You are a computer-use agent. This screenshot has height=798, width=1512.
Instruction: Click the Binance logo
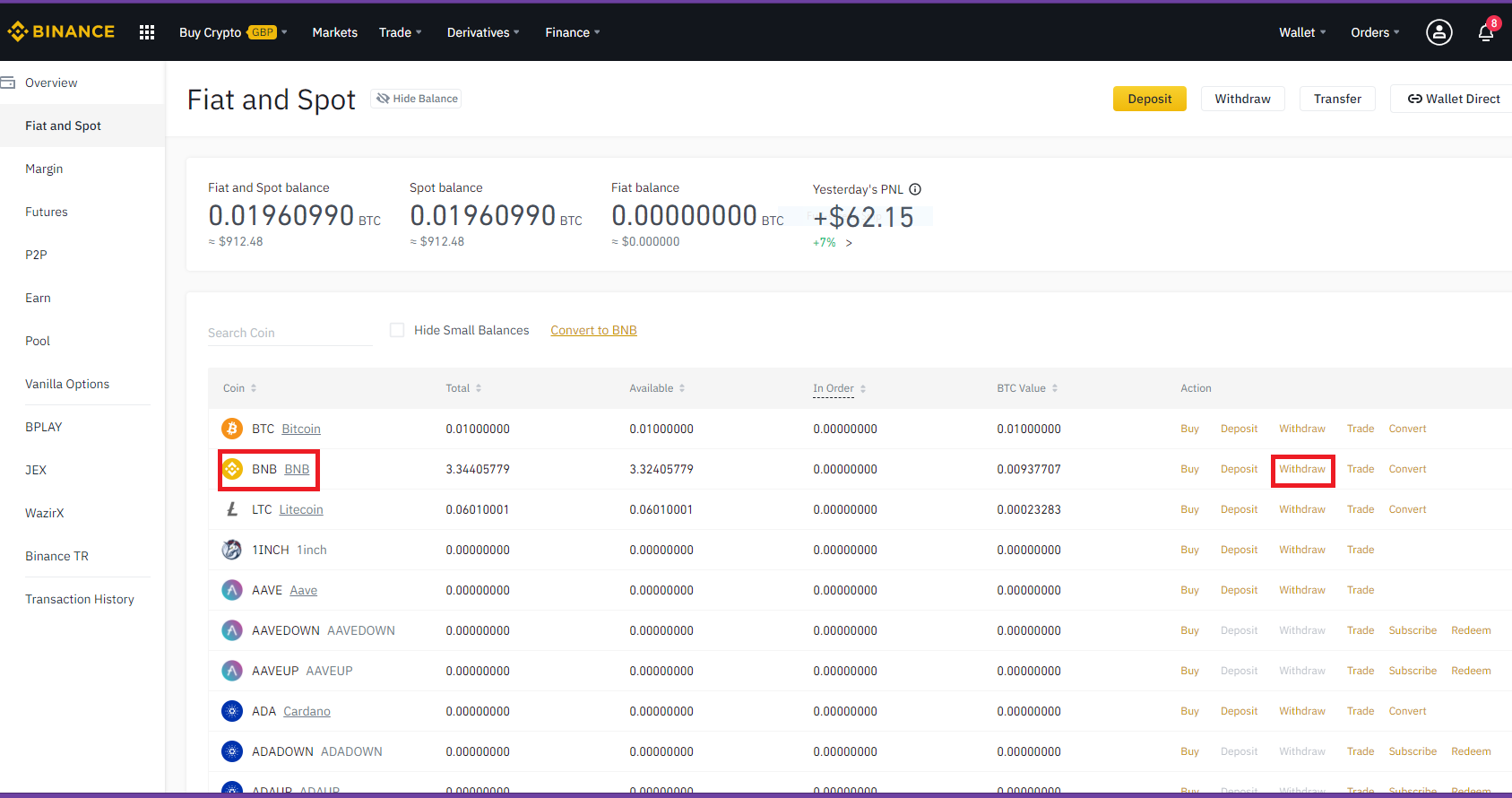(x=61, y=32)
